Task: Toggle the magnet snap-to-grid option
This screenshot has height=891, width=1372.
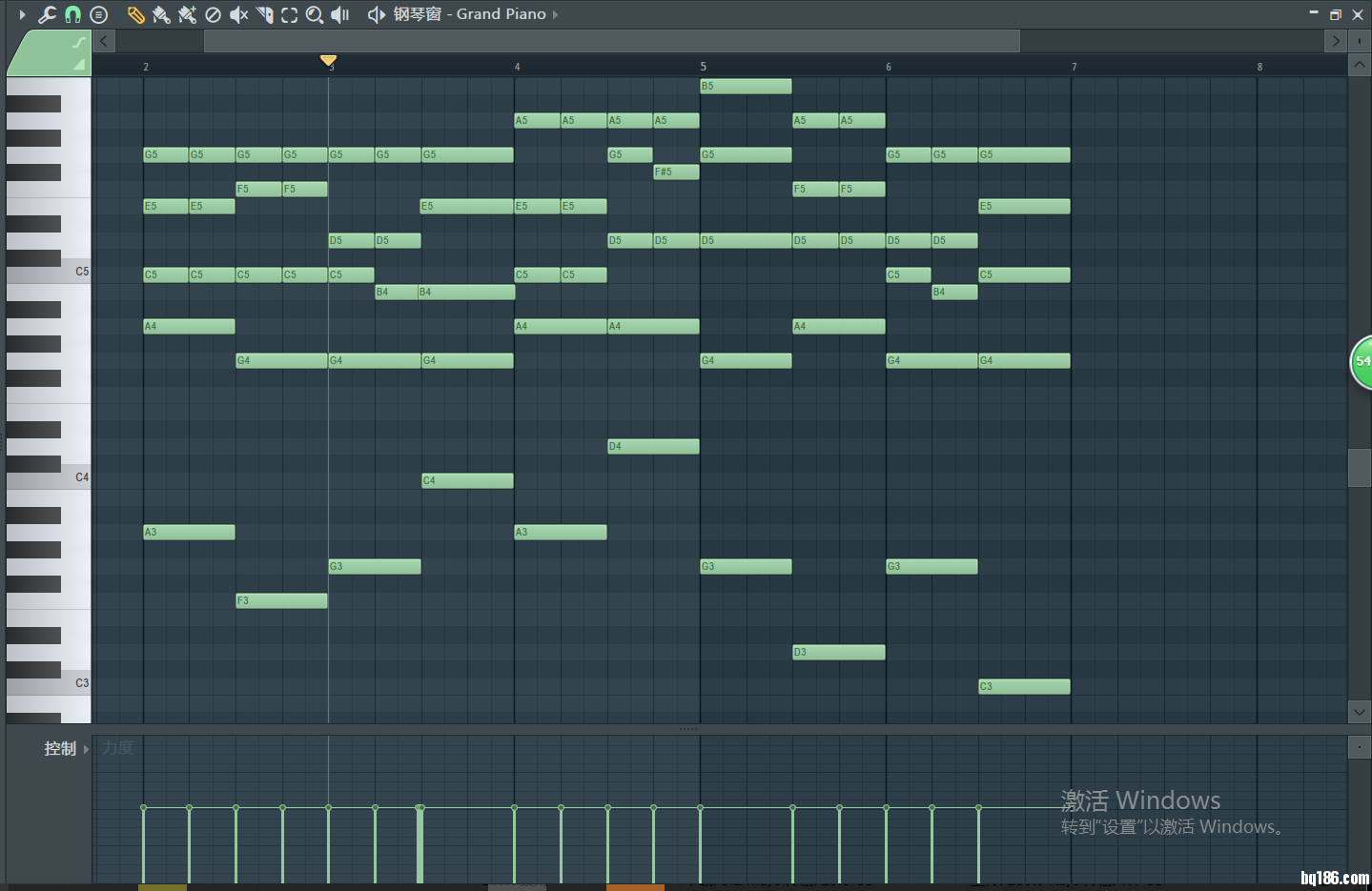Action: point(72,14)
